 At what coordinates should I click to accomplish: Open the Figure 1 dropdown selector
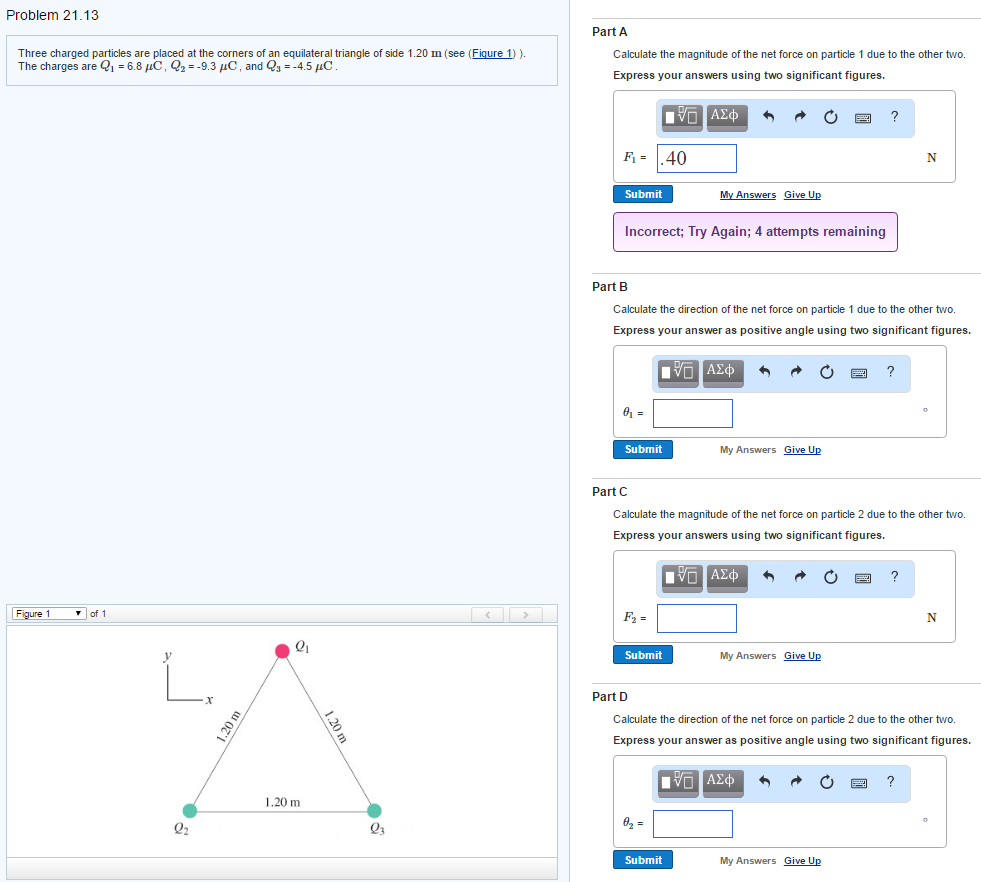pos(47,613)
